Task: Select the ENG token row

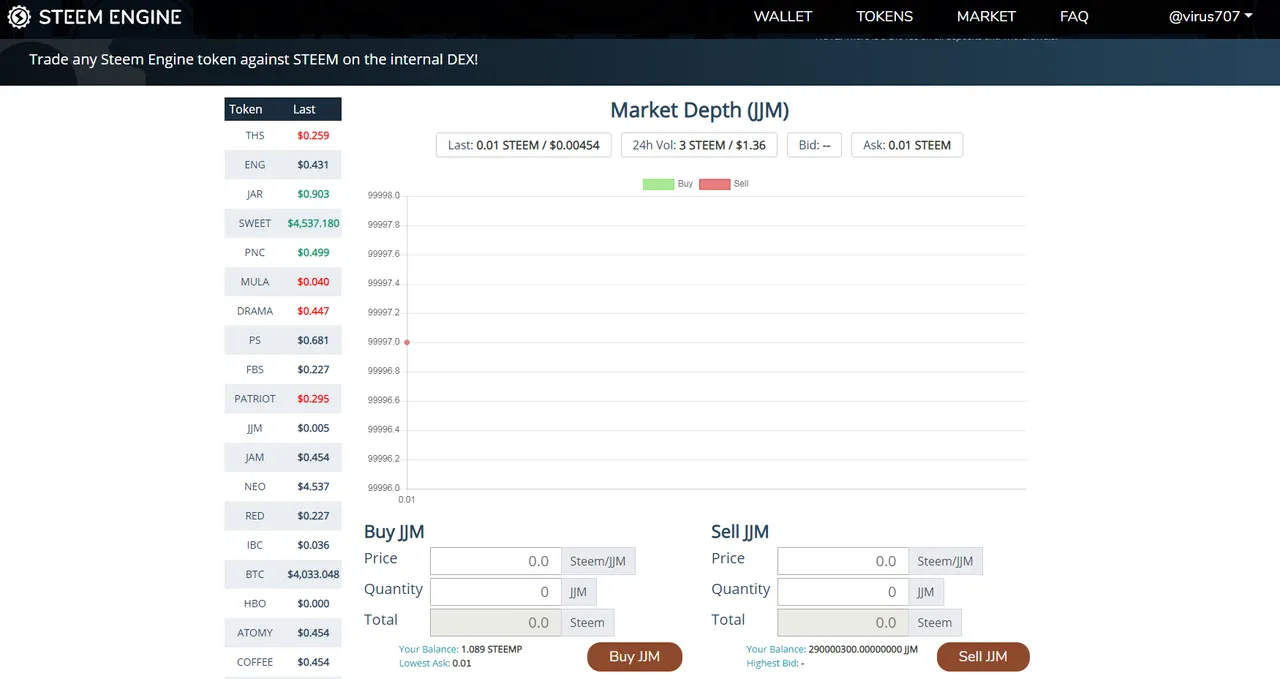Action: 283,165
